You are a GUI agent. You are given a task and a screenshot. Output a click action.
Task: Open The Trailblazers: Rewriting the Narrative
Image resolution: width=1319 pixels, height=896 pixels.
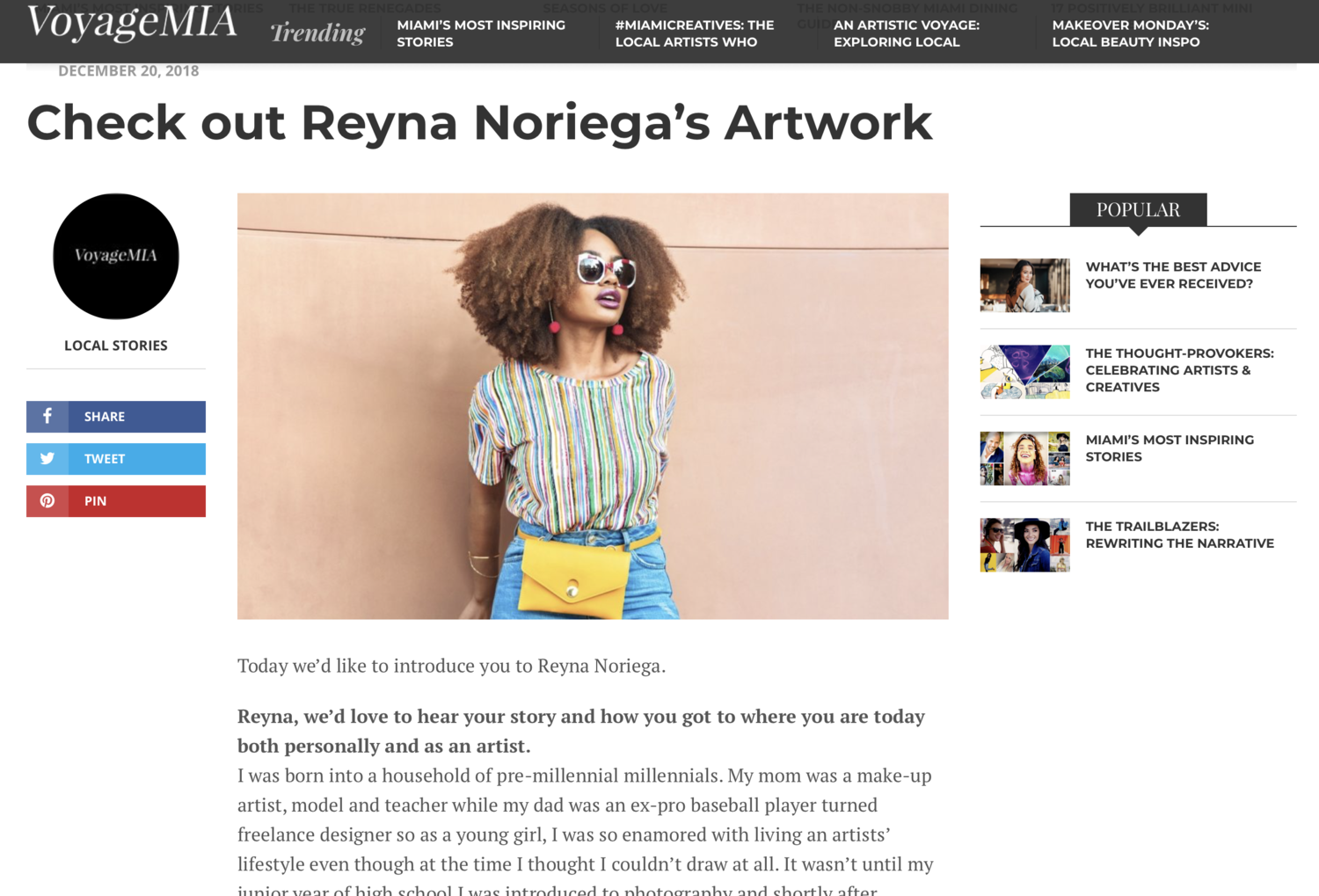1179,535
